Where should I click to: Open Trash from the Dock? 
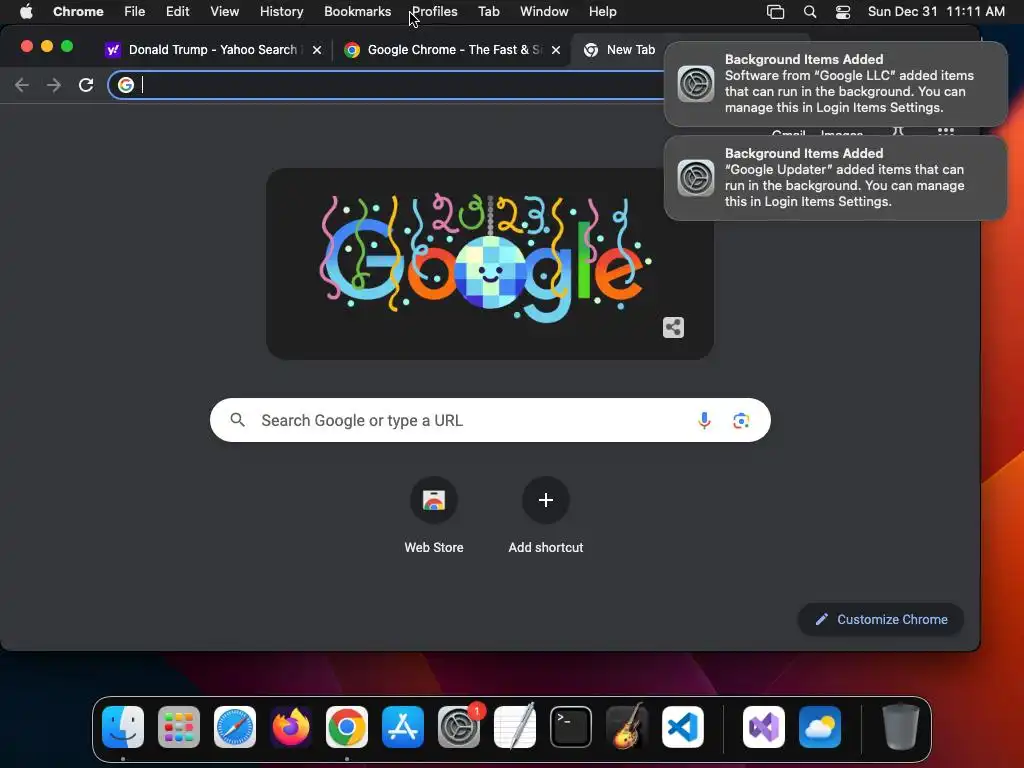coord(901,727)
